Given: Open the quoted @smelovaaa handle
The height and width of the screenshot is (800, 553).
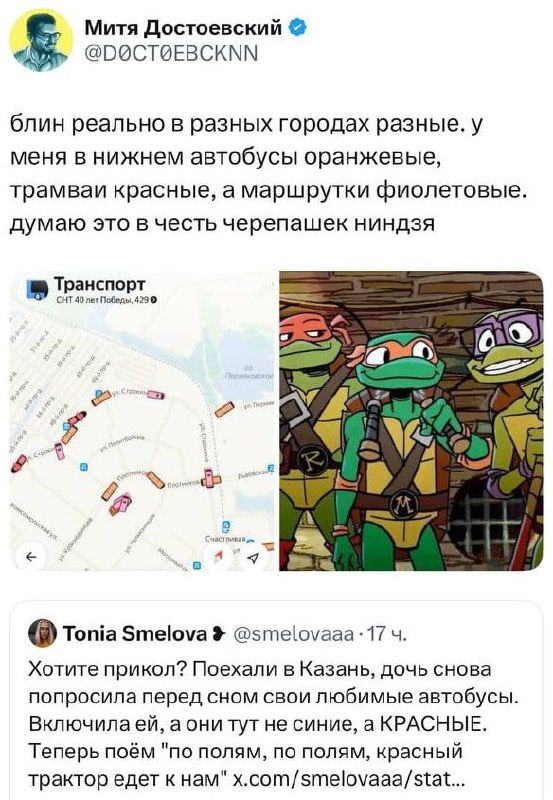Looking at the screenshot, I should (293, 634).
